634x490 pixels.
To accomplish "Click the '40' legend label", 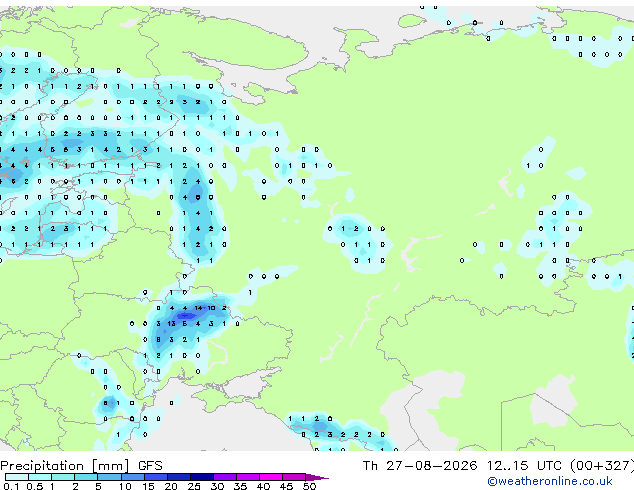I will 263,486.
